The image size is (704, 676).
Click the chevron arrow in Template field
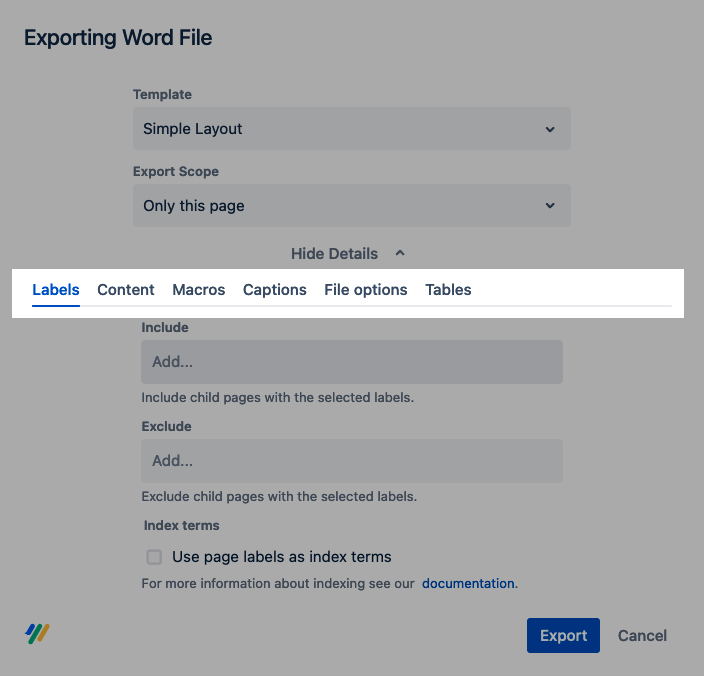[x=550, y=129]
